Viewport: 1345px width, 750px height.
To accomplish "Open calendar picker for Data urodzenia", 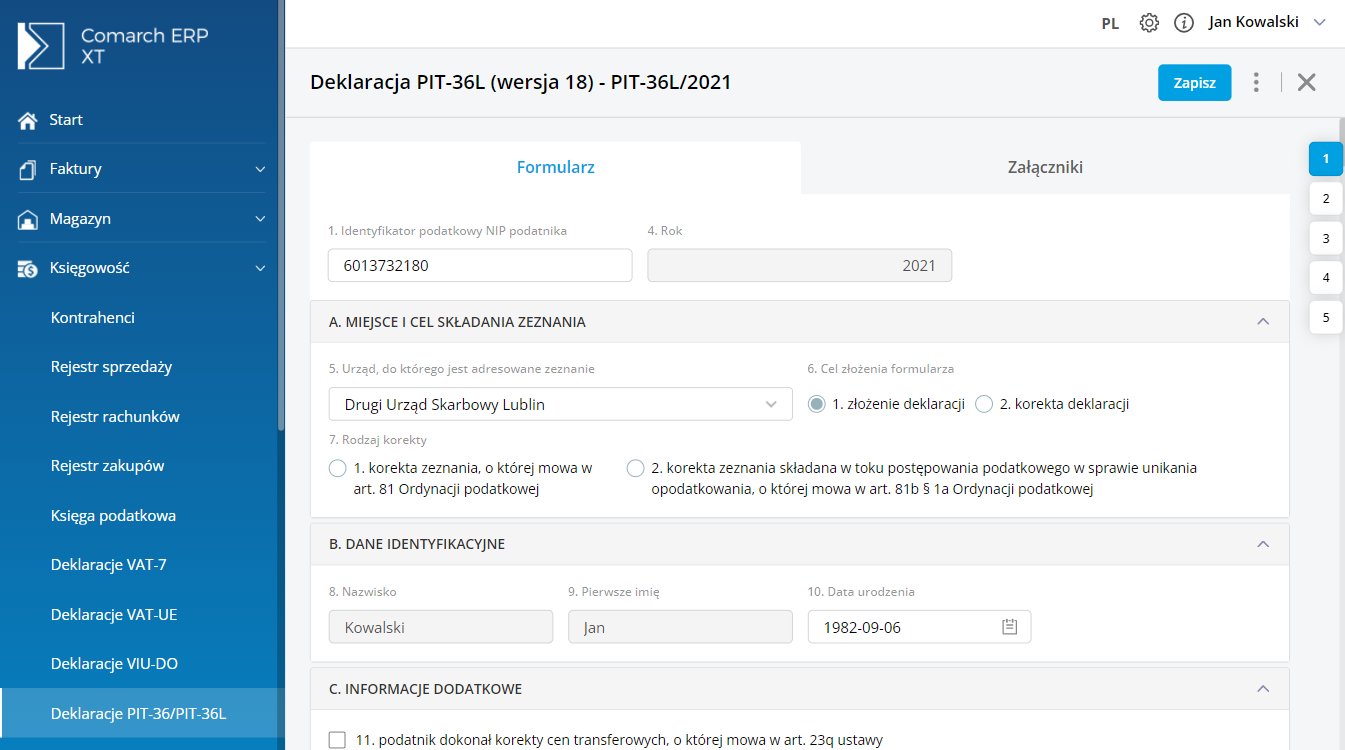I will pos(1009,627).
